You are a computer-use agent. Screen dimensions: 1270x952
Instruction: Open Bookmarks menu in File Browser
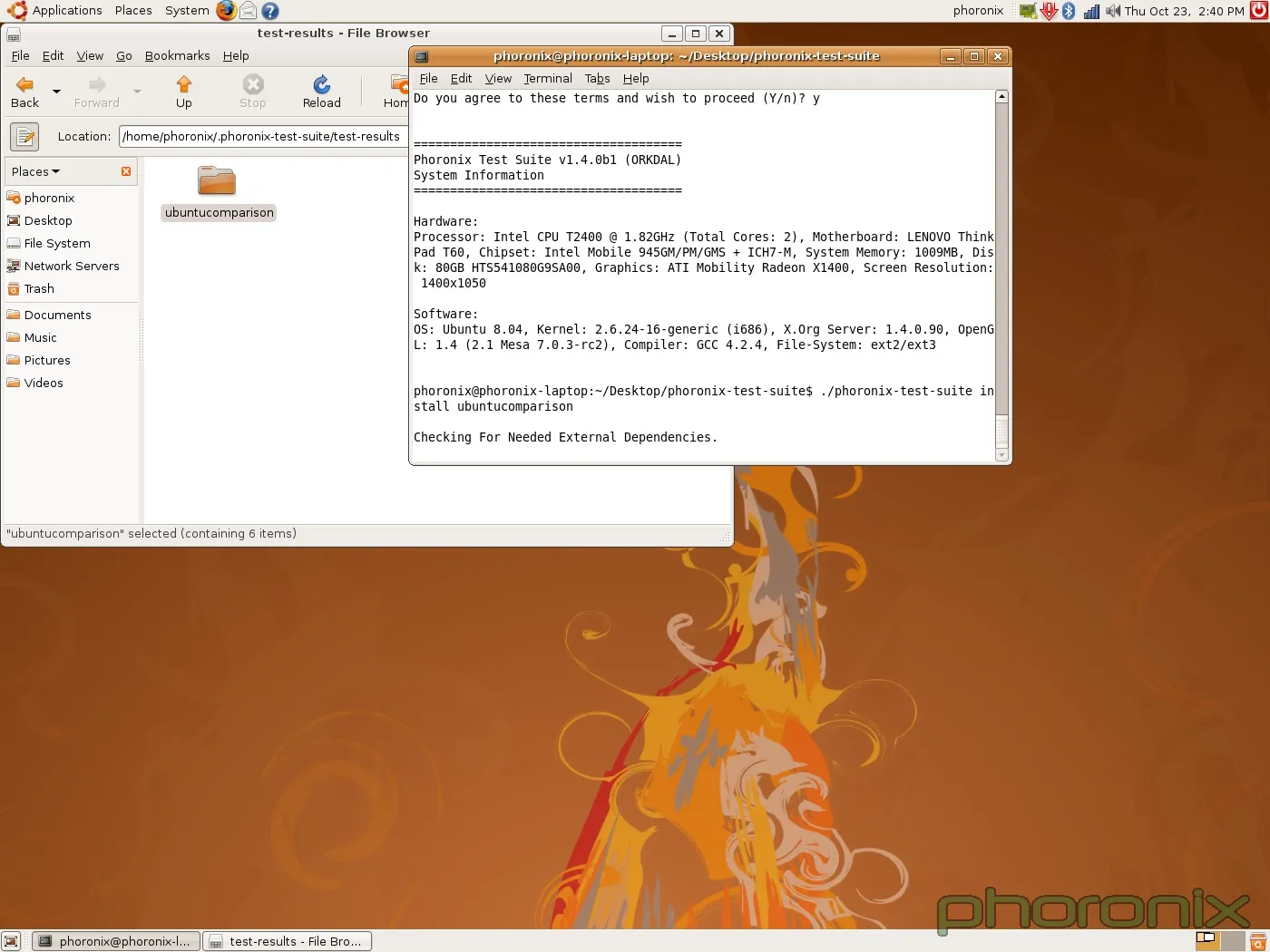pos(177,55)
